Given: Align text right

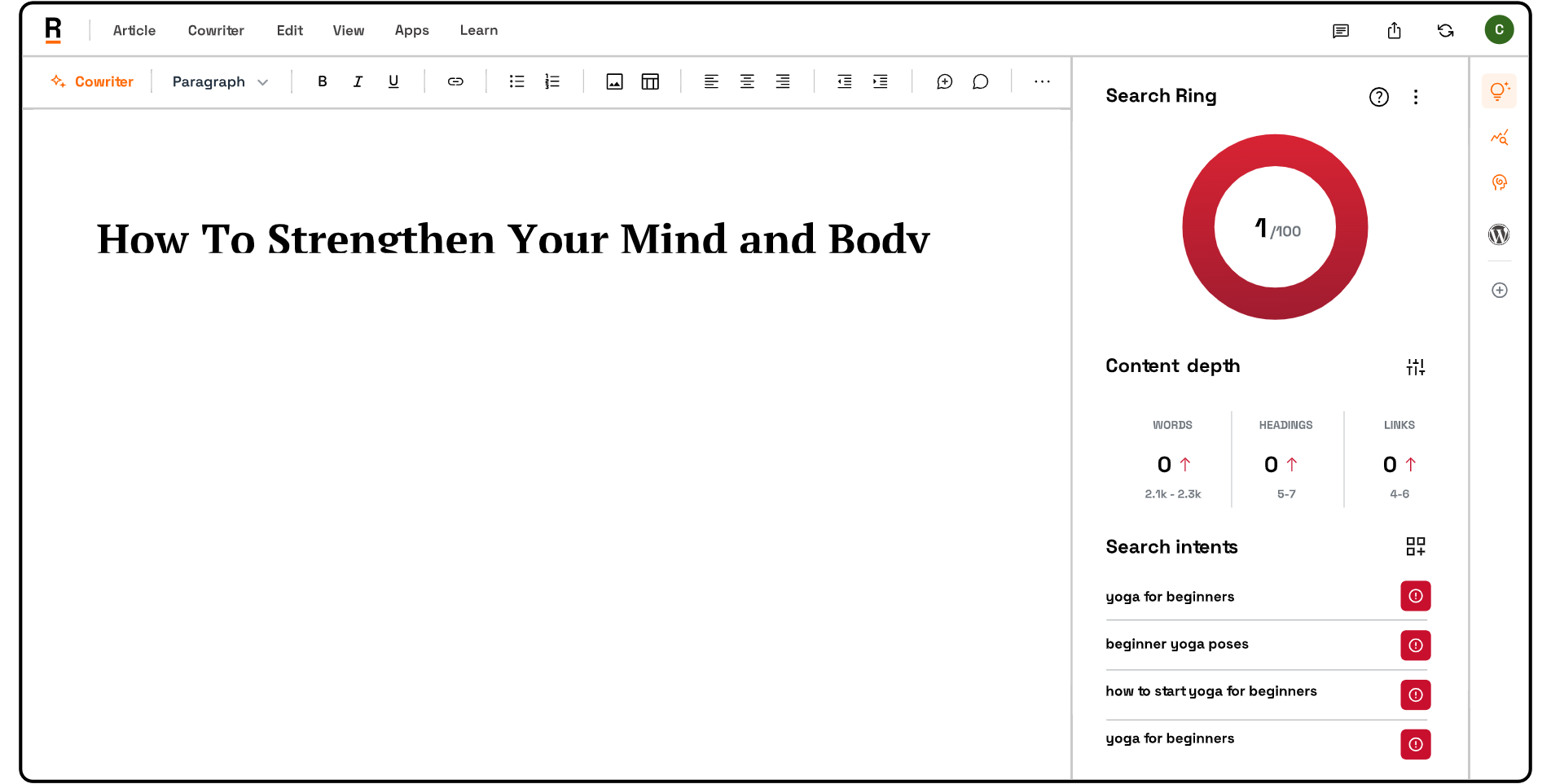Looking at the screenshot, I should pos(783,81).
